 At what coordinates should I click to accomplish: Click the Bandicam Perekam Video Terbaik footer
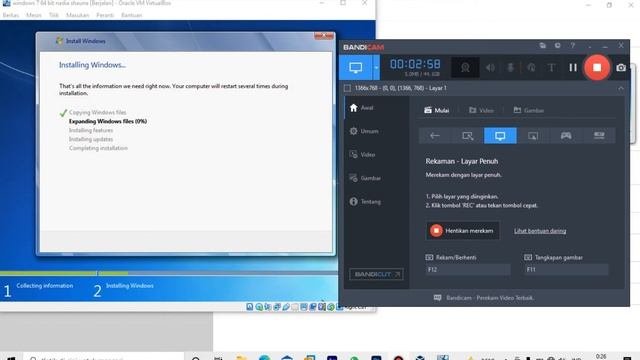484,298
